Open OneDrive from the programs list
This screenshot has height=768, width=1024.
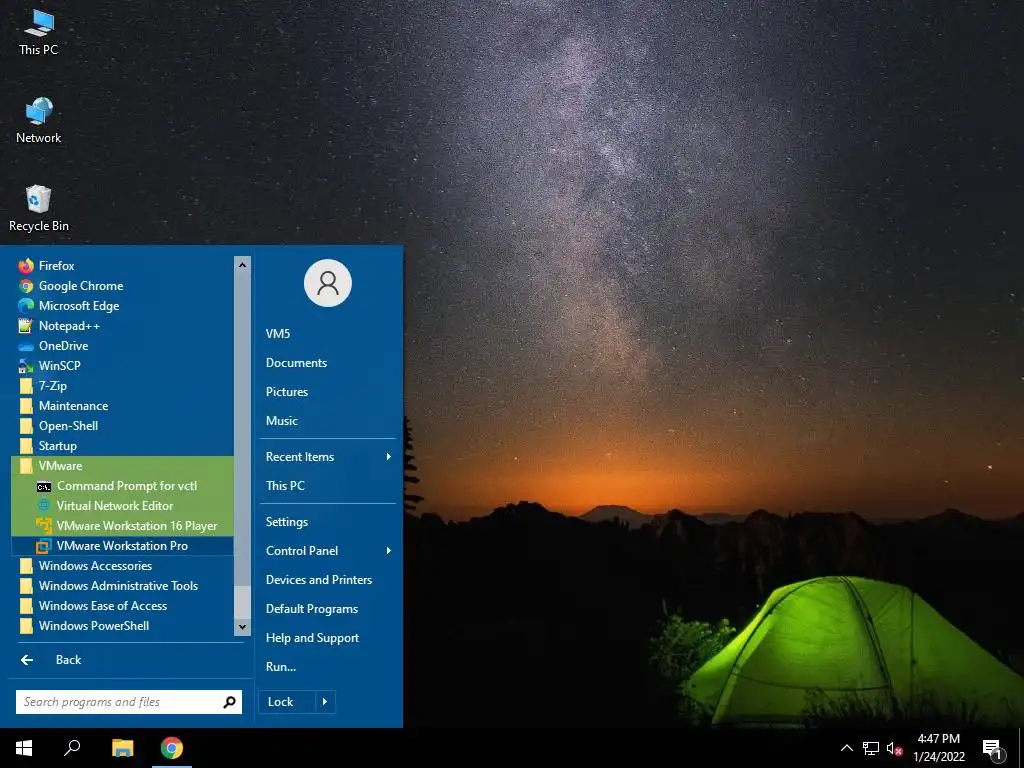point(122,346)
